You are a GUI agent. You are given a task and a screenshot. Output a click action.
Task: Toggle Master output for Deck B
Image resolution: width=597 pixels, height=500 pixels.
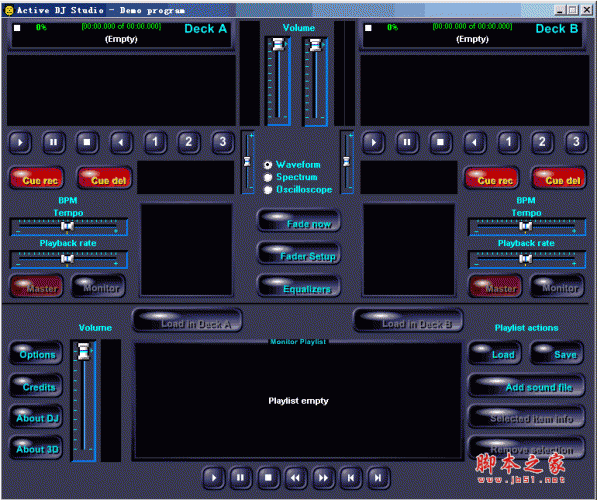[x=495, y=286]
